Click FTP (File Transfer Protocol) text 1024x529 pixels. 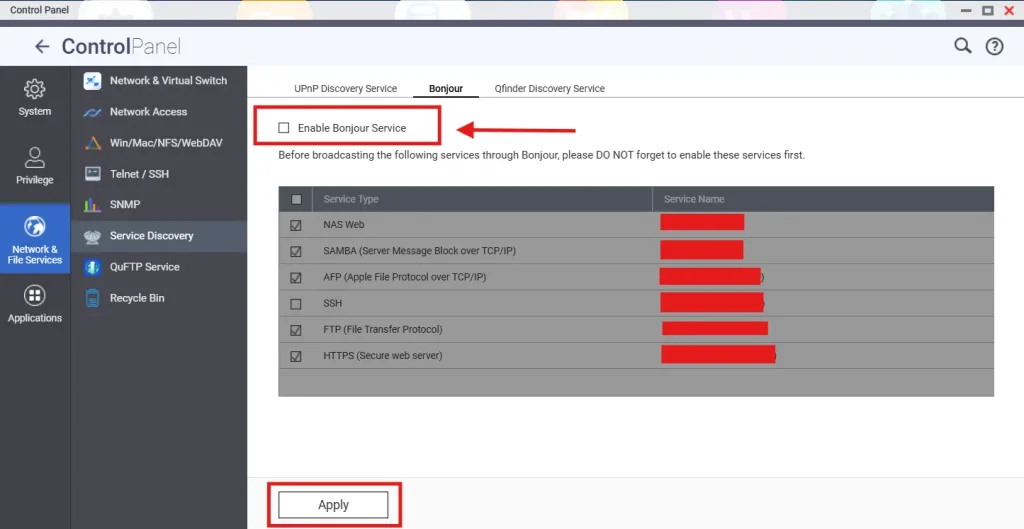(383, 329)
